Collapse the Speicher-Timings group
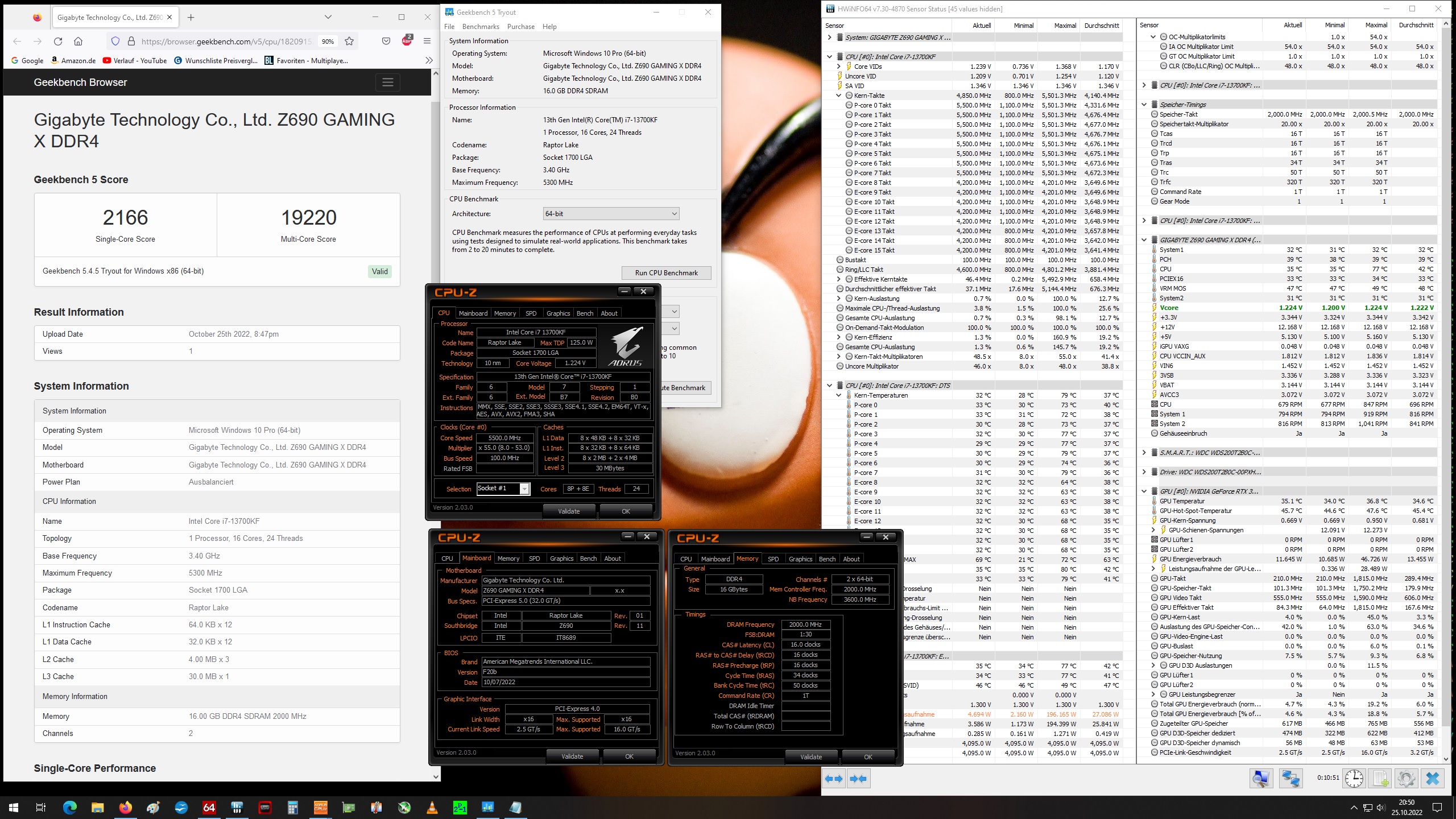 pos(1144,105)
